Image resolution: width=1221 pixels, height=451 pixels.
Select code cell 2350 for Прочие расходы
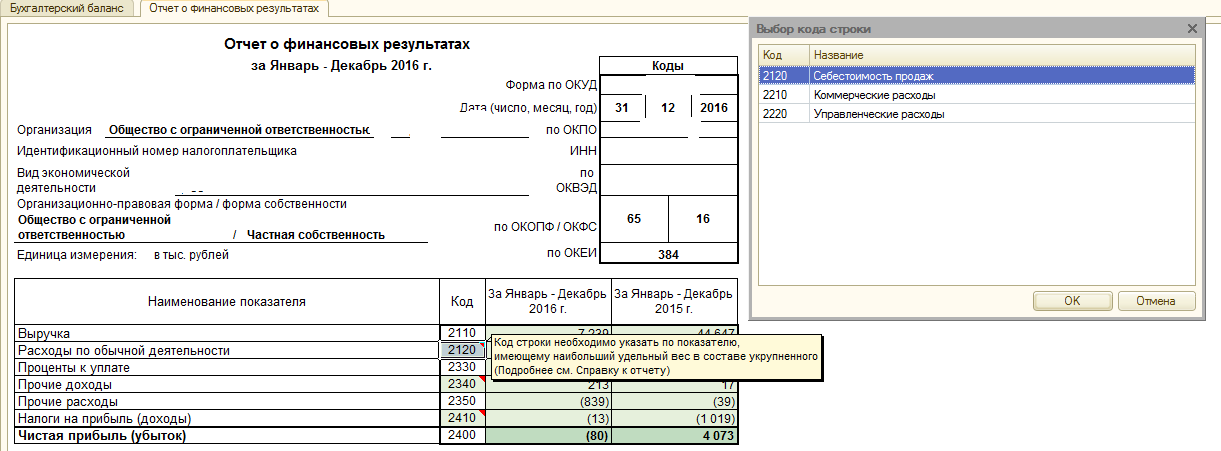click(462, 401)
